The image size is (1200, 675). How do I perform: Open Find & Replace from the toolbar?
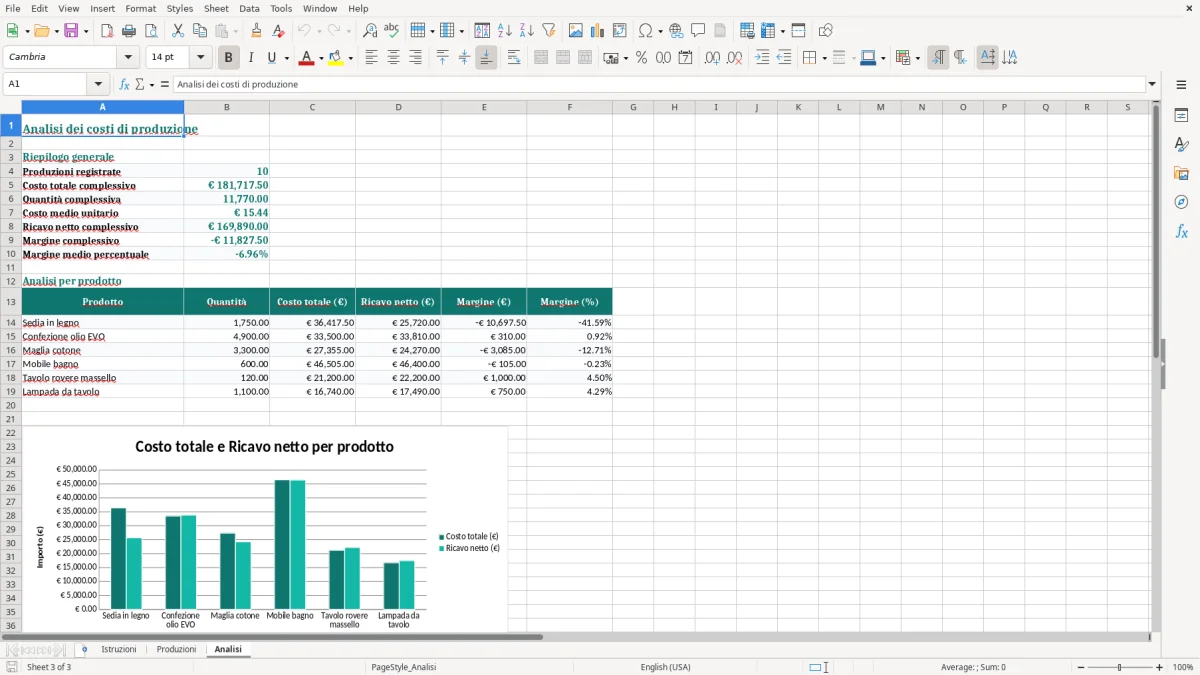(x=370, y=31)
